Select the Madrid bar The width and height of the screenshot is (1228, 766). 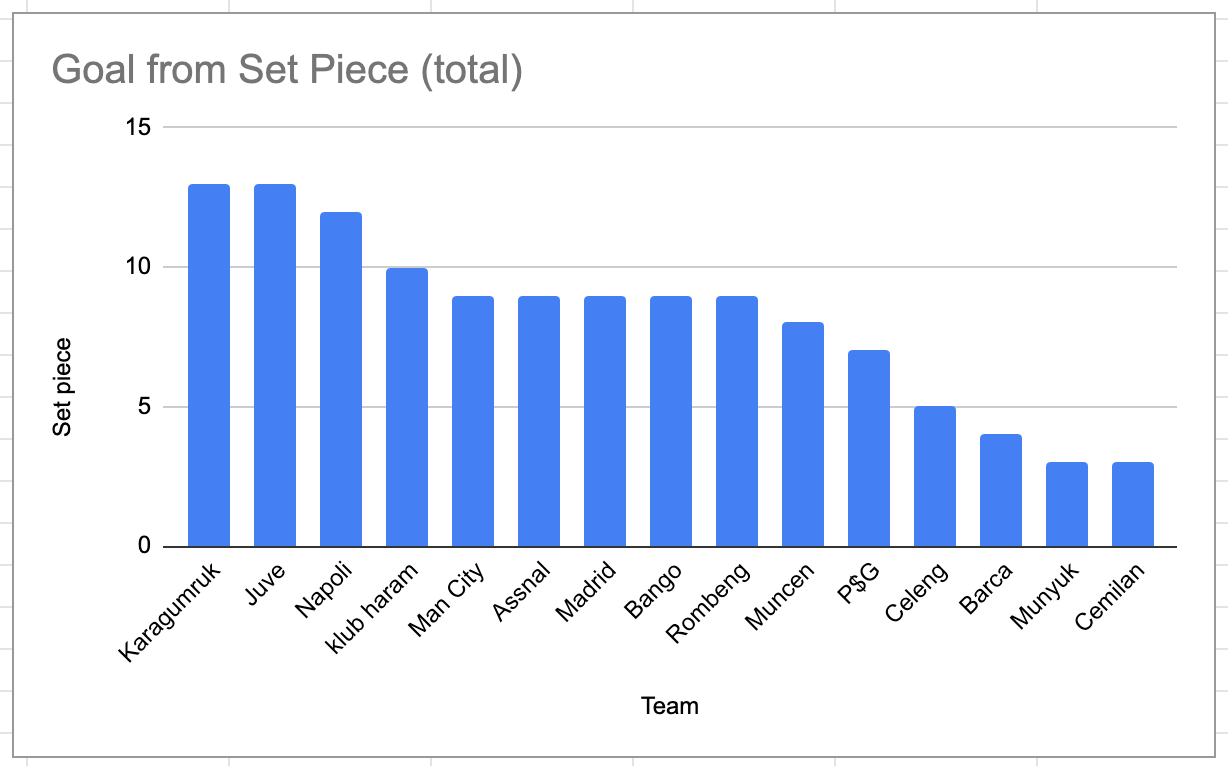point(605,422)
